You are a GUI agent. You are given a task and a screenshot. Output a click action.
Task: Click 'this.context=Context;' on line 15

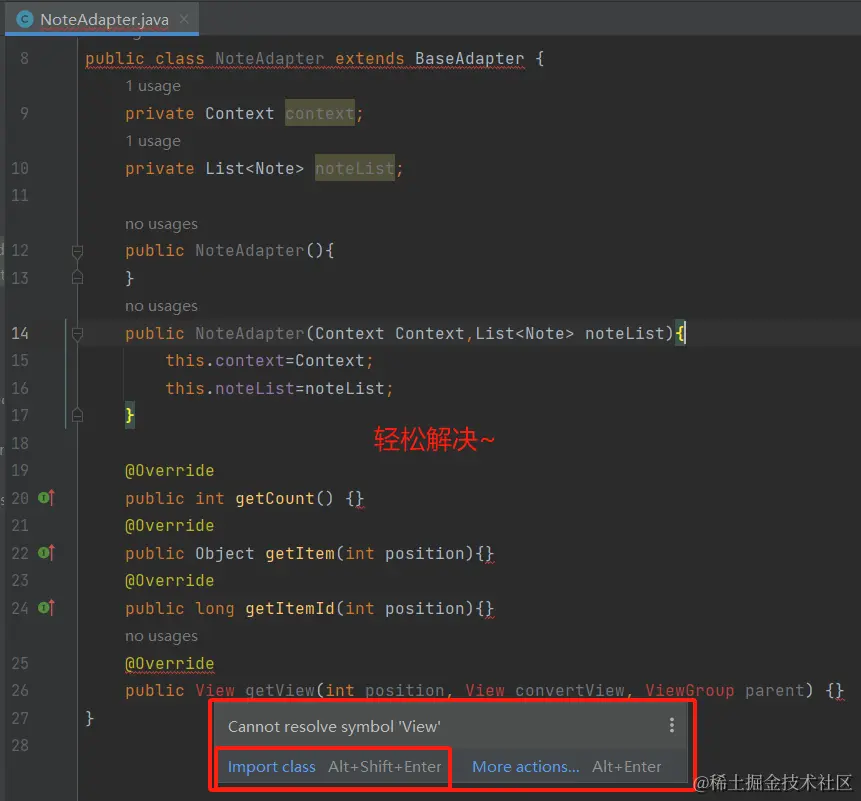tap(270, 361)
